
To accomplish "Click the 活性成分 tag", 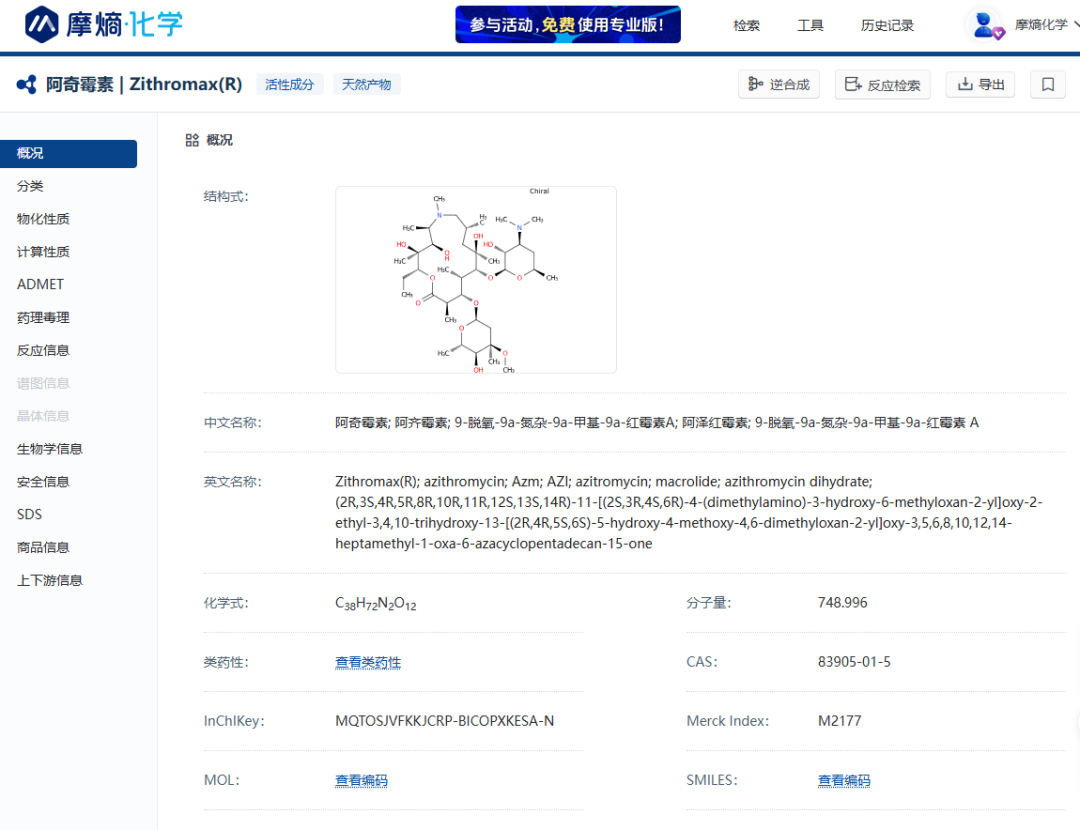I will coord(289,85).
